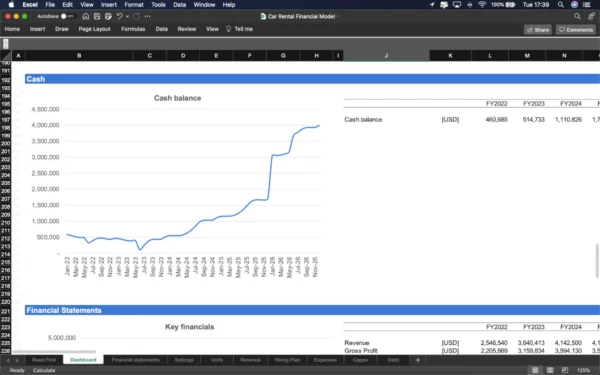Open the Home ribbon tab
The width and height of the screenshot is (600, 375).
tap(12, 29)
